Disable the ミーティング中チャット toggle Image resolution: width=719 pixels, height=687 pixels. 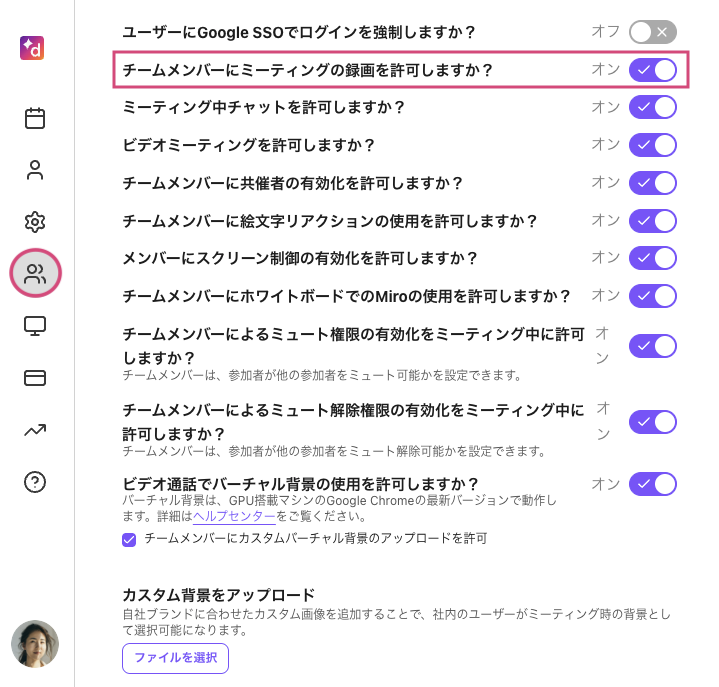coord(653,107)
